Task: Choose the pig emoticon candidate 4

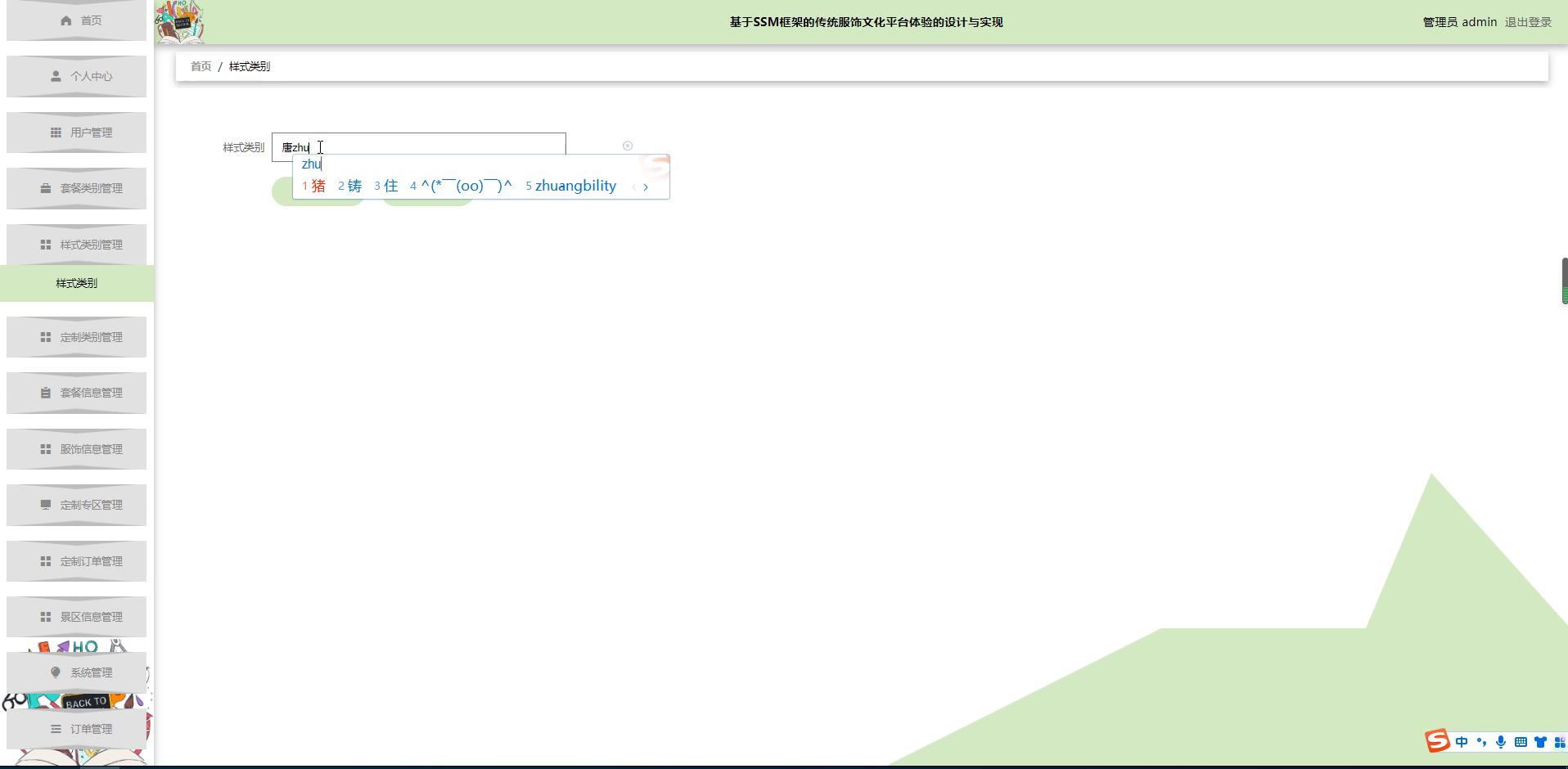Action: pos(461,186)
